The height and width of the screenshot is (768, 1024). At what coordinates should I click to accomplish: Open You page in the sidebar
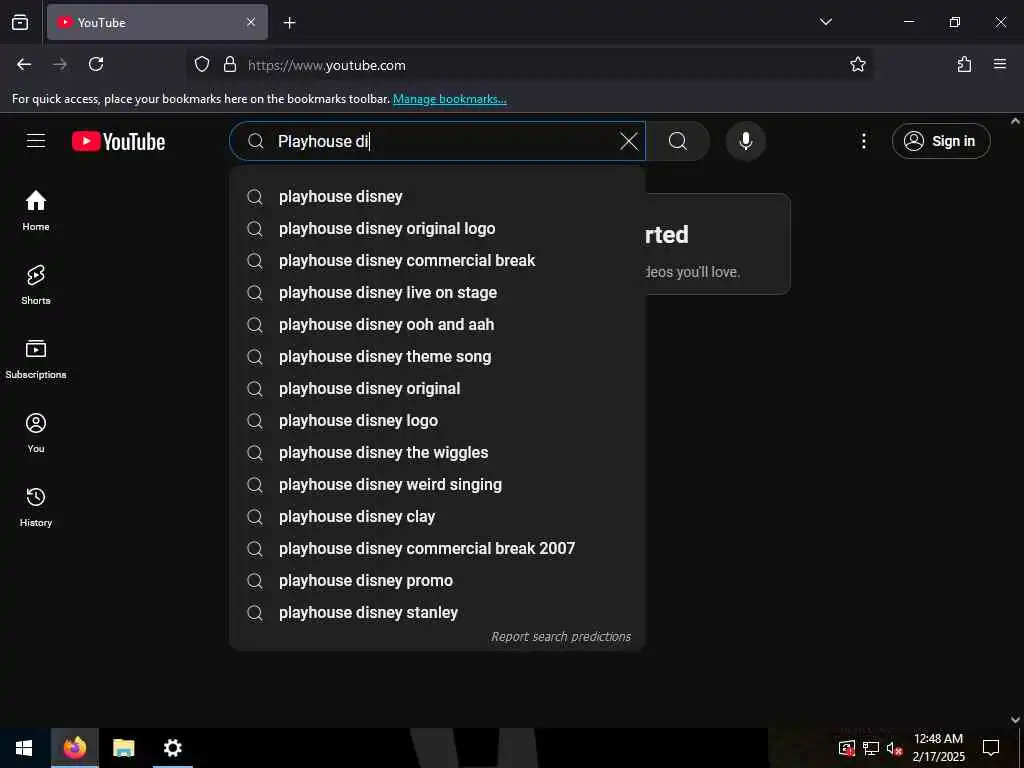36,432
